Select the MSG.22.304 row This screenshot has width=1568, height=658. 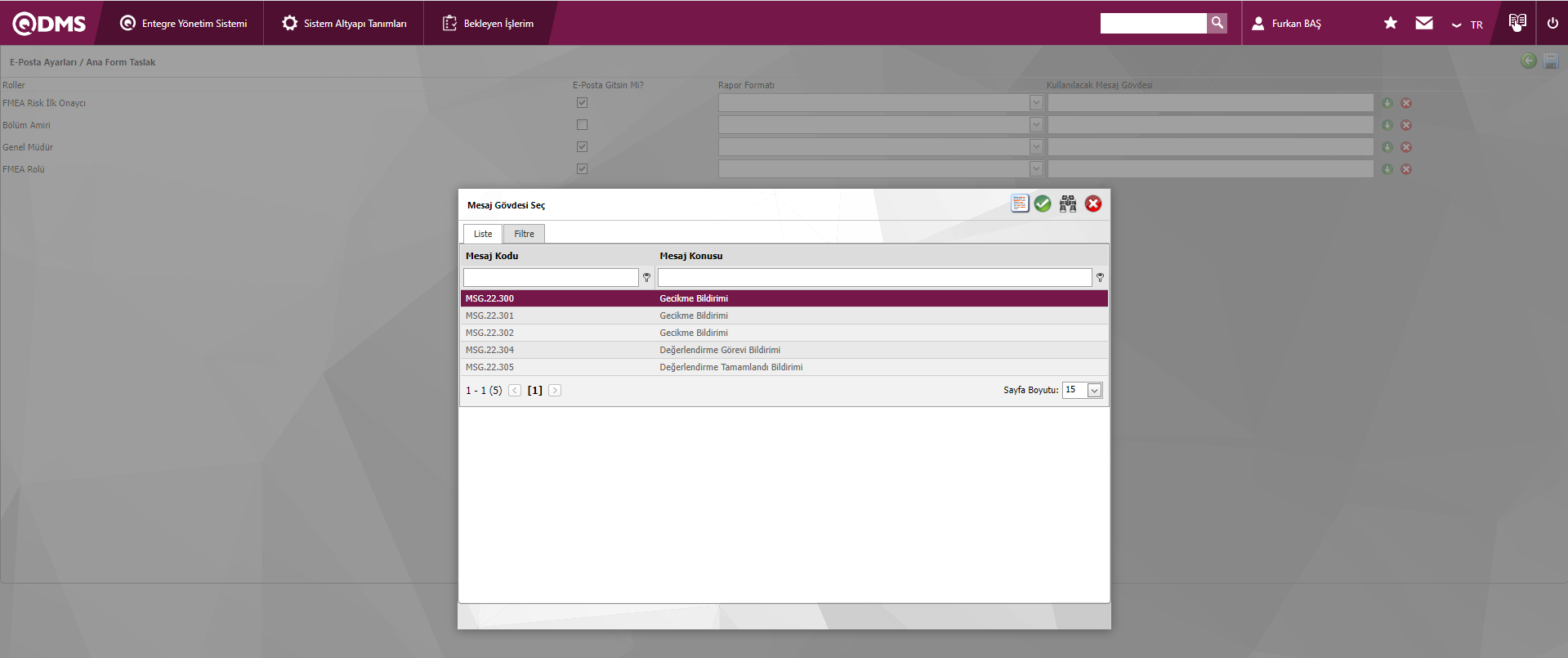click(x=784, y=350)
